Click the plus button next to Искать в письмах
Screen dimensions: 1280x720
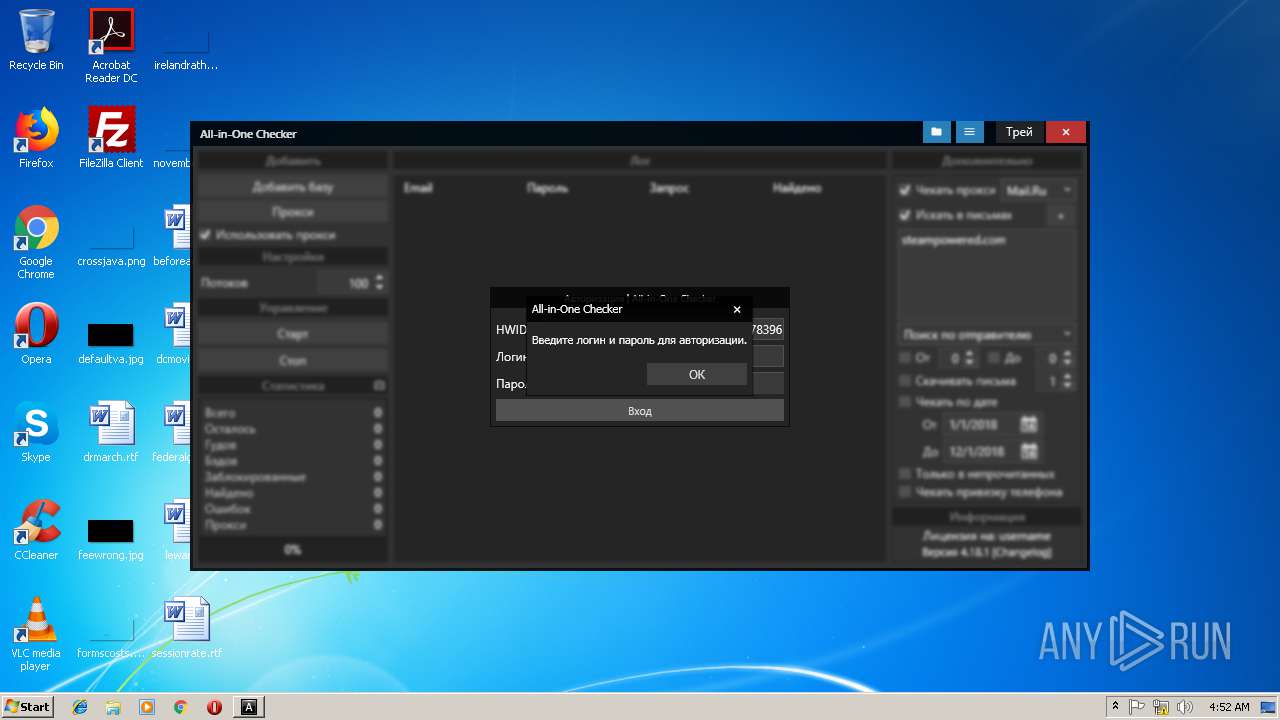tap(1061, 215)
